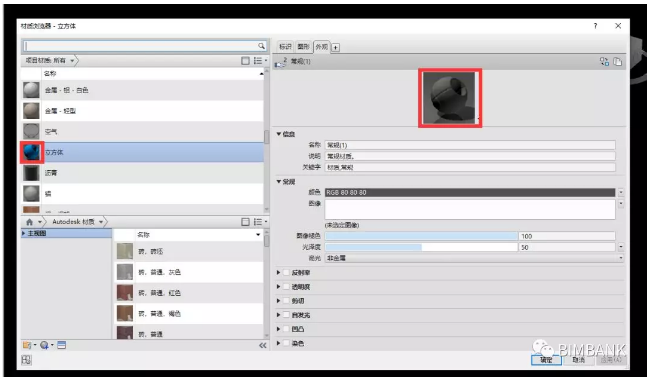Toggle project materials panel view icon
Image resolution: width=653 pixels, height=379 pixels.
pos(245,61)
